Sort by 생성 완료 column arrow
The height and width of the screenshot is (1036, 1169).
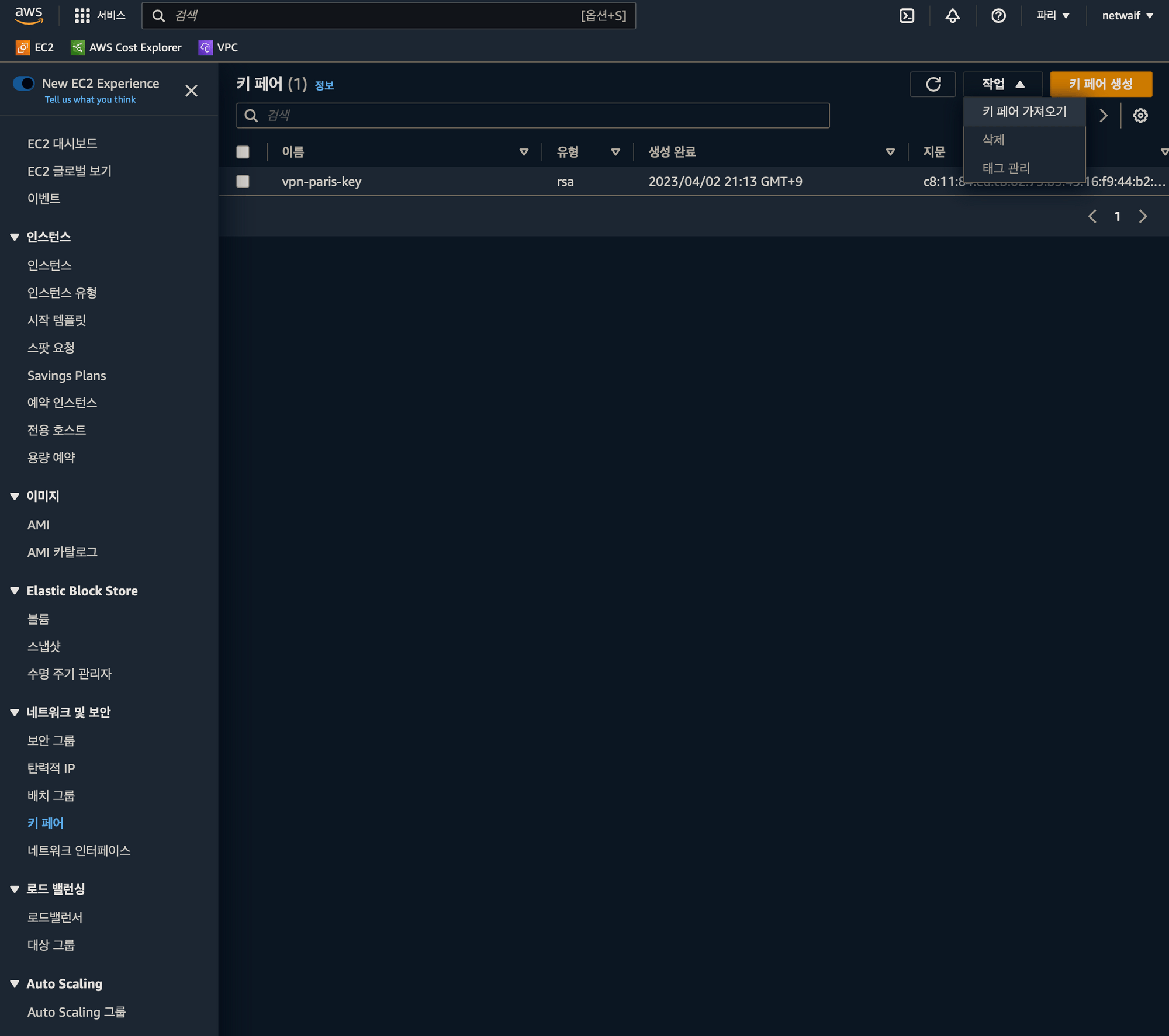(x=890, y=152)
